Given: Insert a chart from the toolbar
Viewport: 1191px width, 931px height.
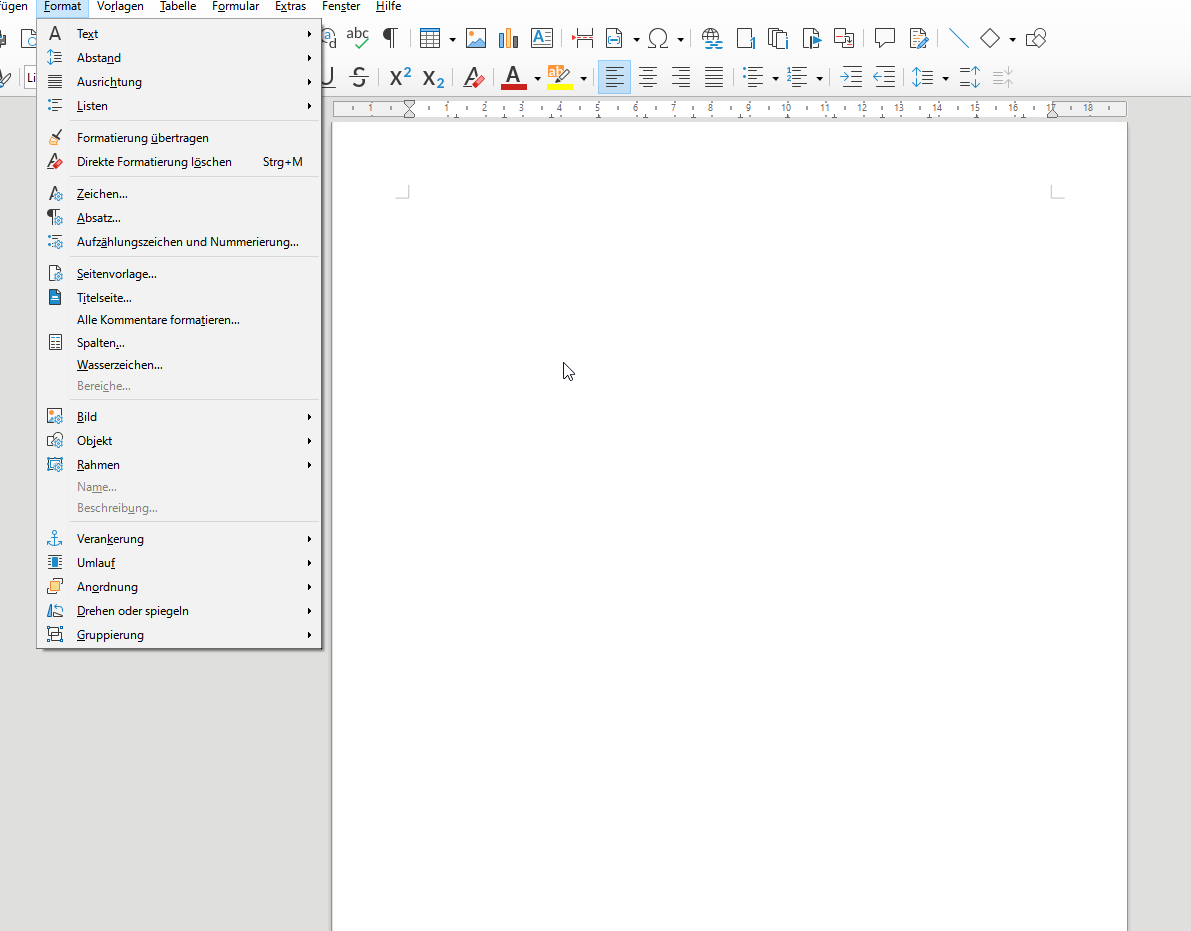Looking at the screenshot, I should [508, 38].
